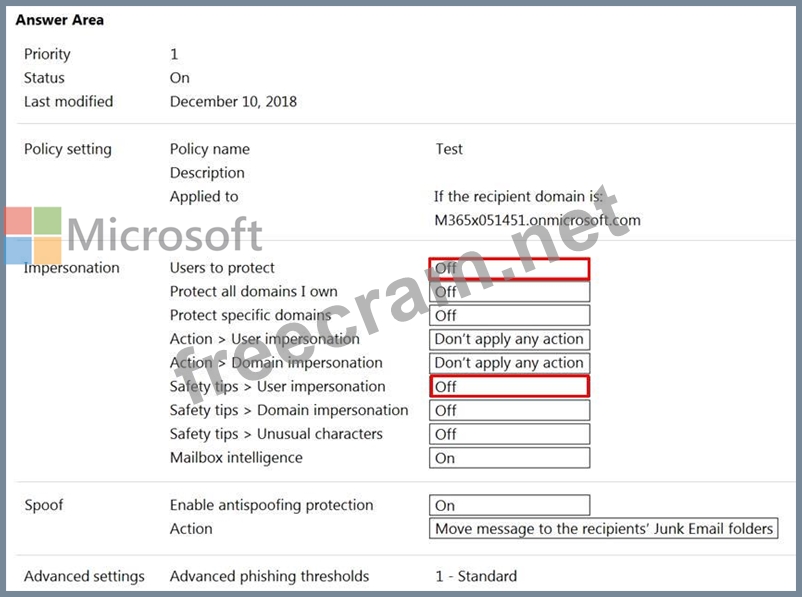
Task: Open Spoof action 'Move message' dropdown
Action: pyautogui.click(x=604, y=529)
